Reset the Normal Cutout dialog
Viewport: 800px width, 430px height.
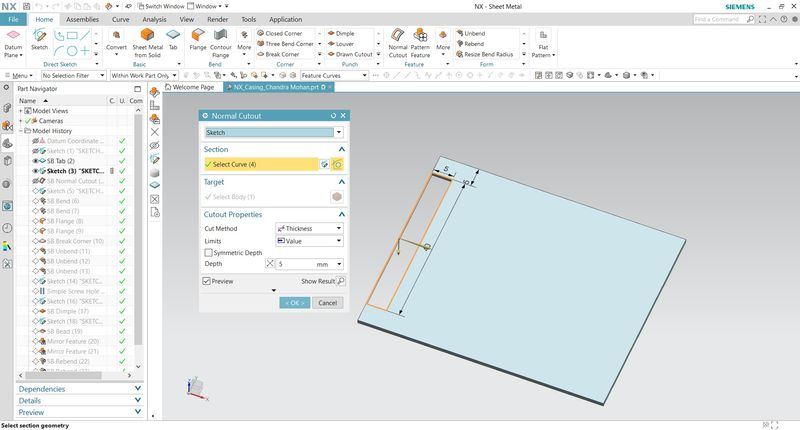pos(333,116)
